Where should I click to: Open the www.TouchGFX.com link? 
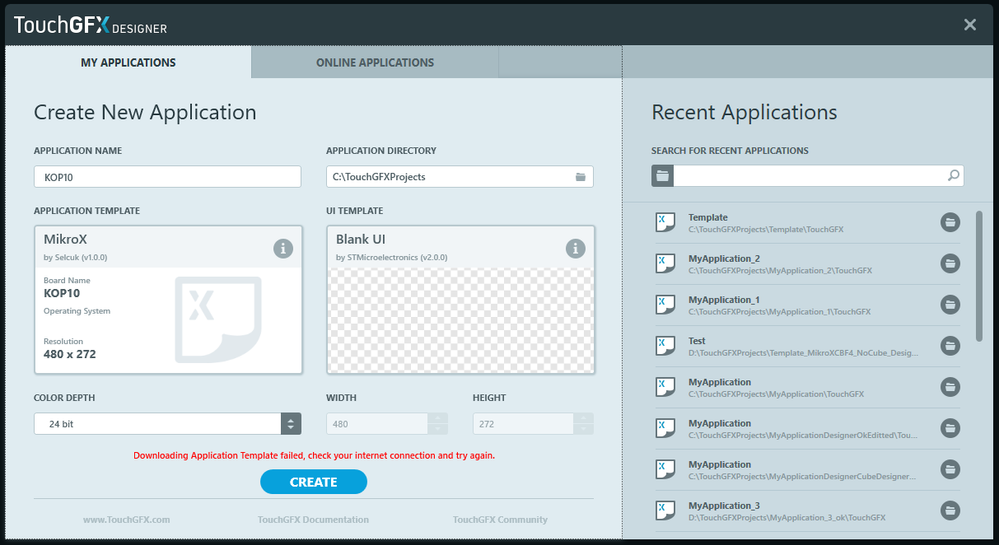pos(126,520)
